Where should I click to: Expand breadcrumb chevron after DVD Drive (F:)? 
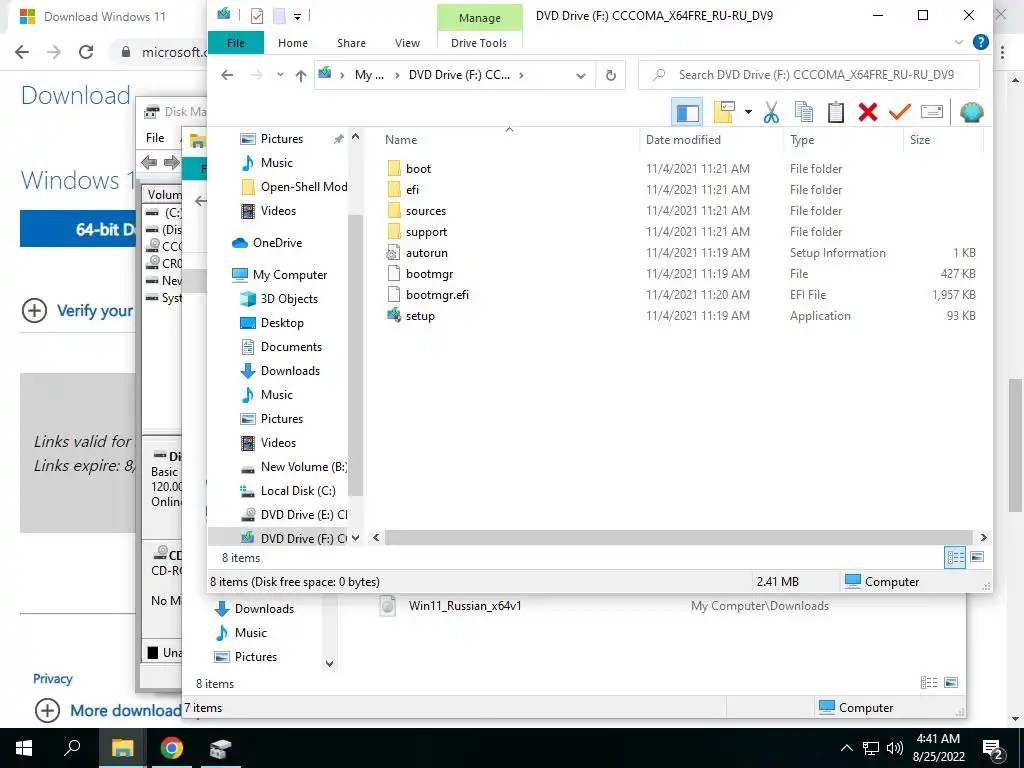click(x=521, y=75)
